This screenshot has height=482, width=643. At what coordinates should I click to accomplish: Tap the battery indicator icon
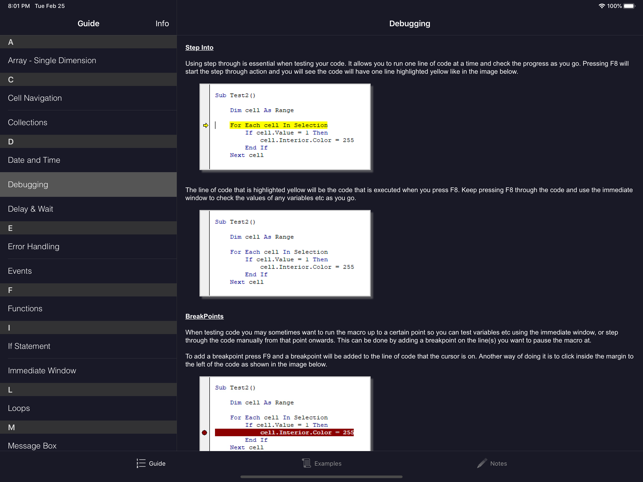[629, 6]
